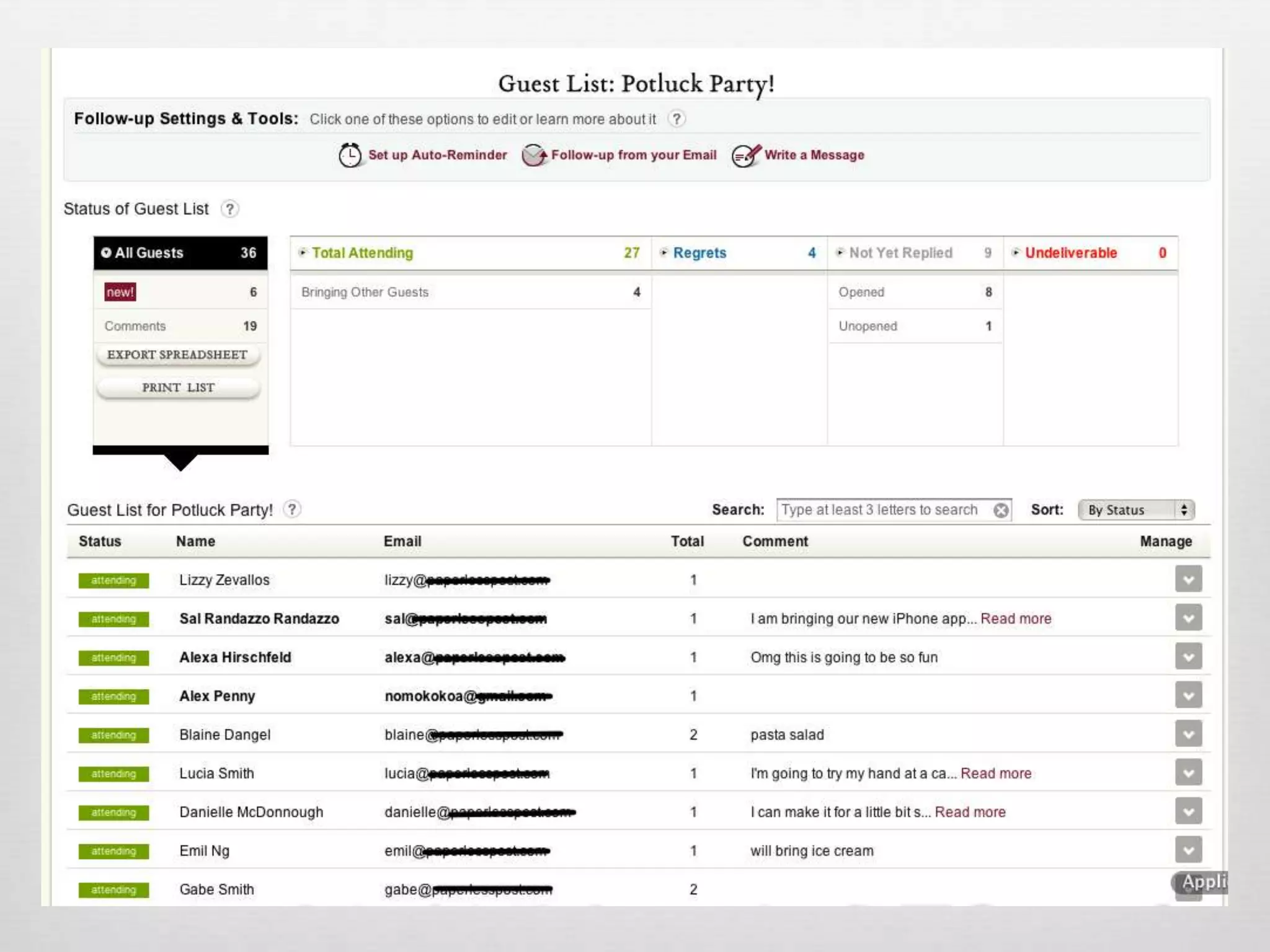Screen dimensions: 1270x952
Task: Click help icon beside Guest List for Potluck Party
Action: click(291, 509)
